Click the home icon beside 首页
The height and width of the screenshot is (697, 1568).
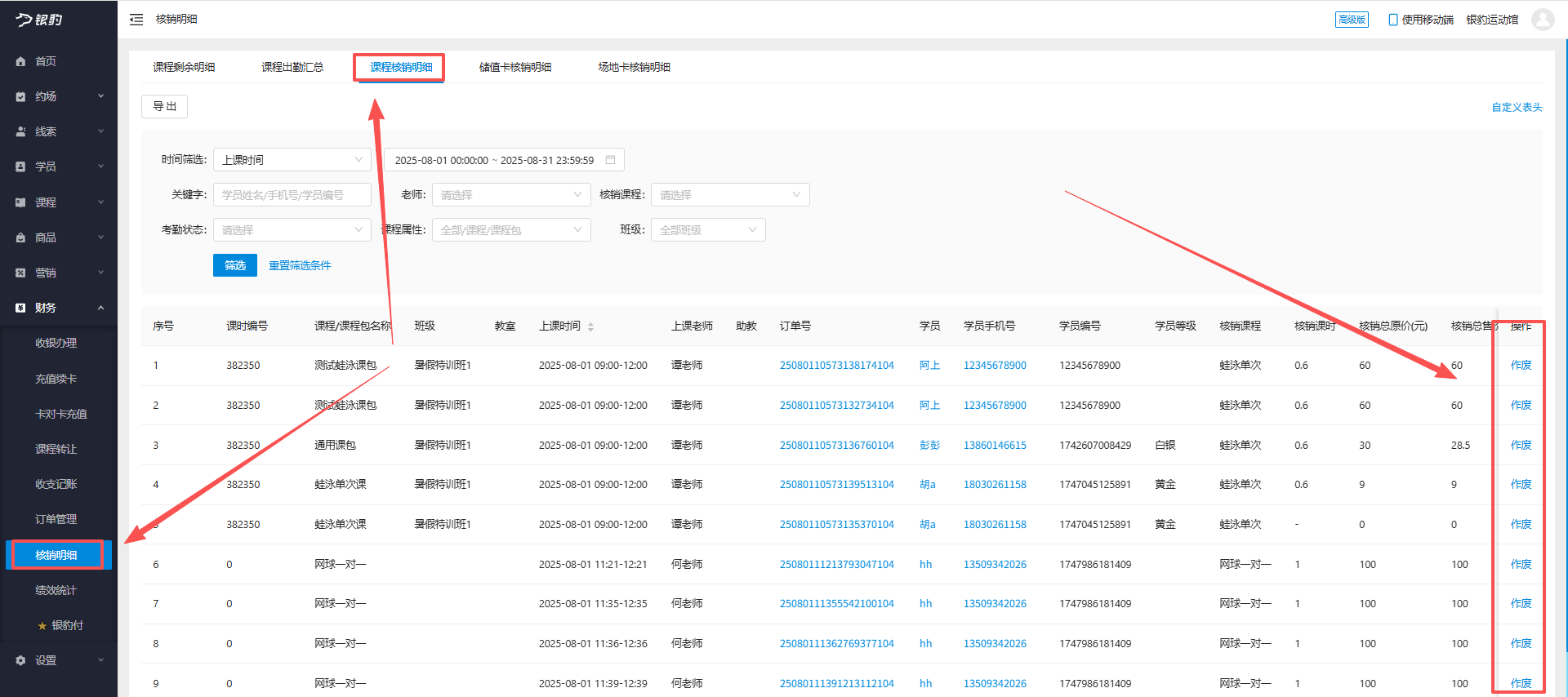pos(20,61)
